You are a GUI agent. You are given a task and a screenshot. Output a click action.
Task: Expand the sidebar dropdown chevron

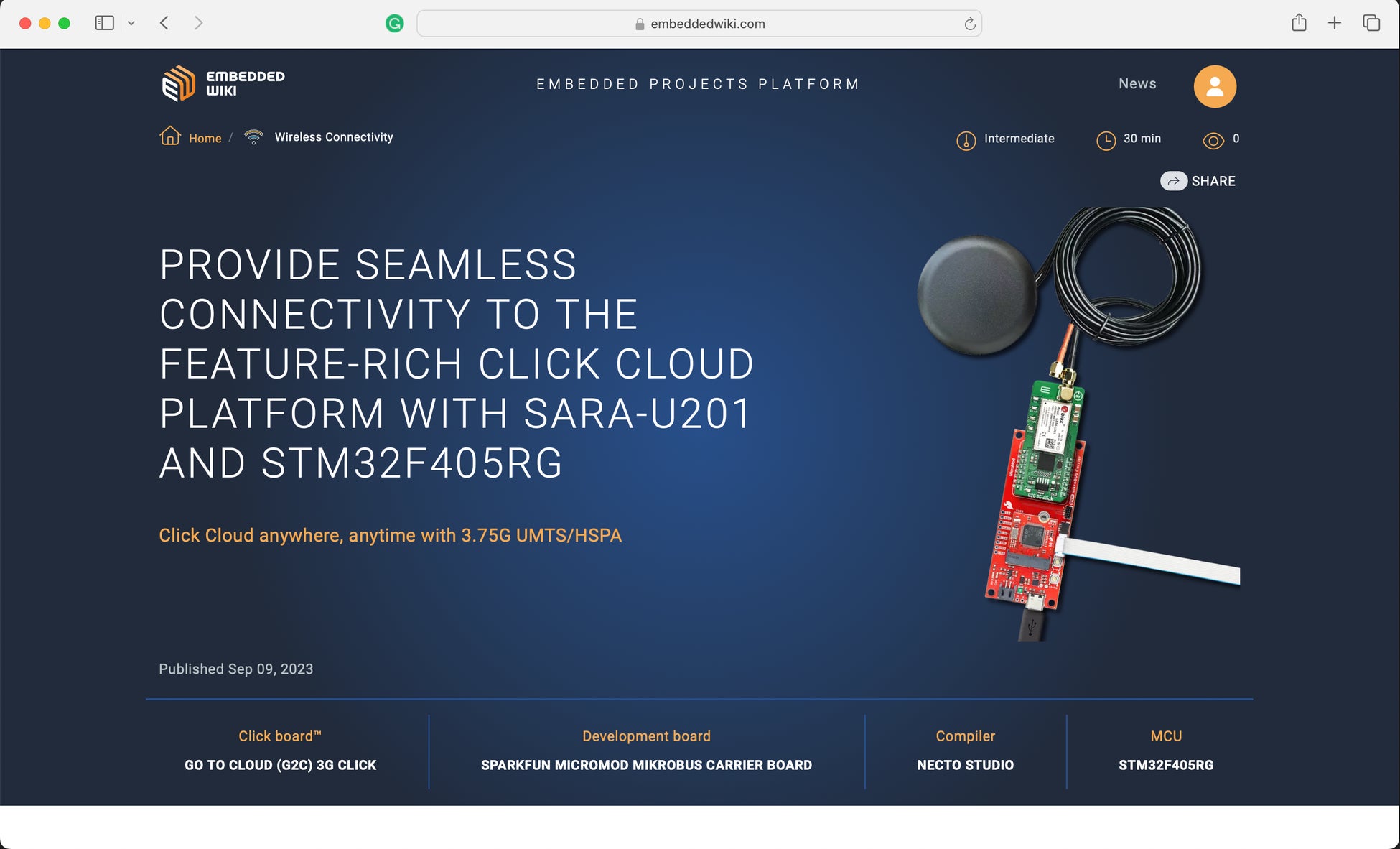pos(131,23)
